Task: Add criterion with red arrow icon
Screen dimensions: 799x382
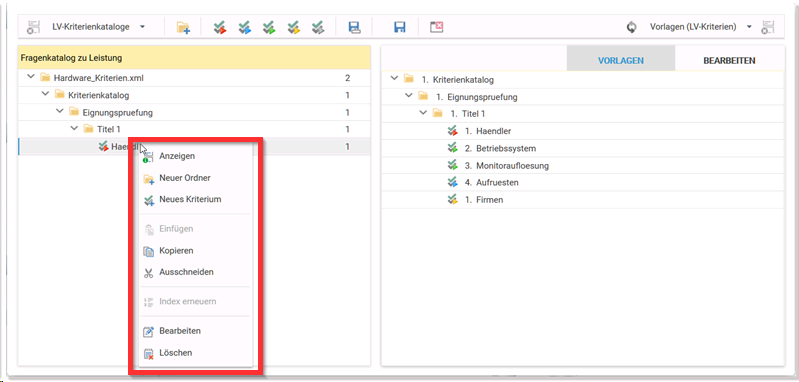Action: tap(220, 28)
